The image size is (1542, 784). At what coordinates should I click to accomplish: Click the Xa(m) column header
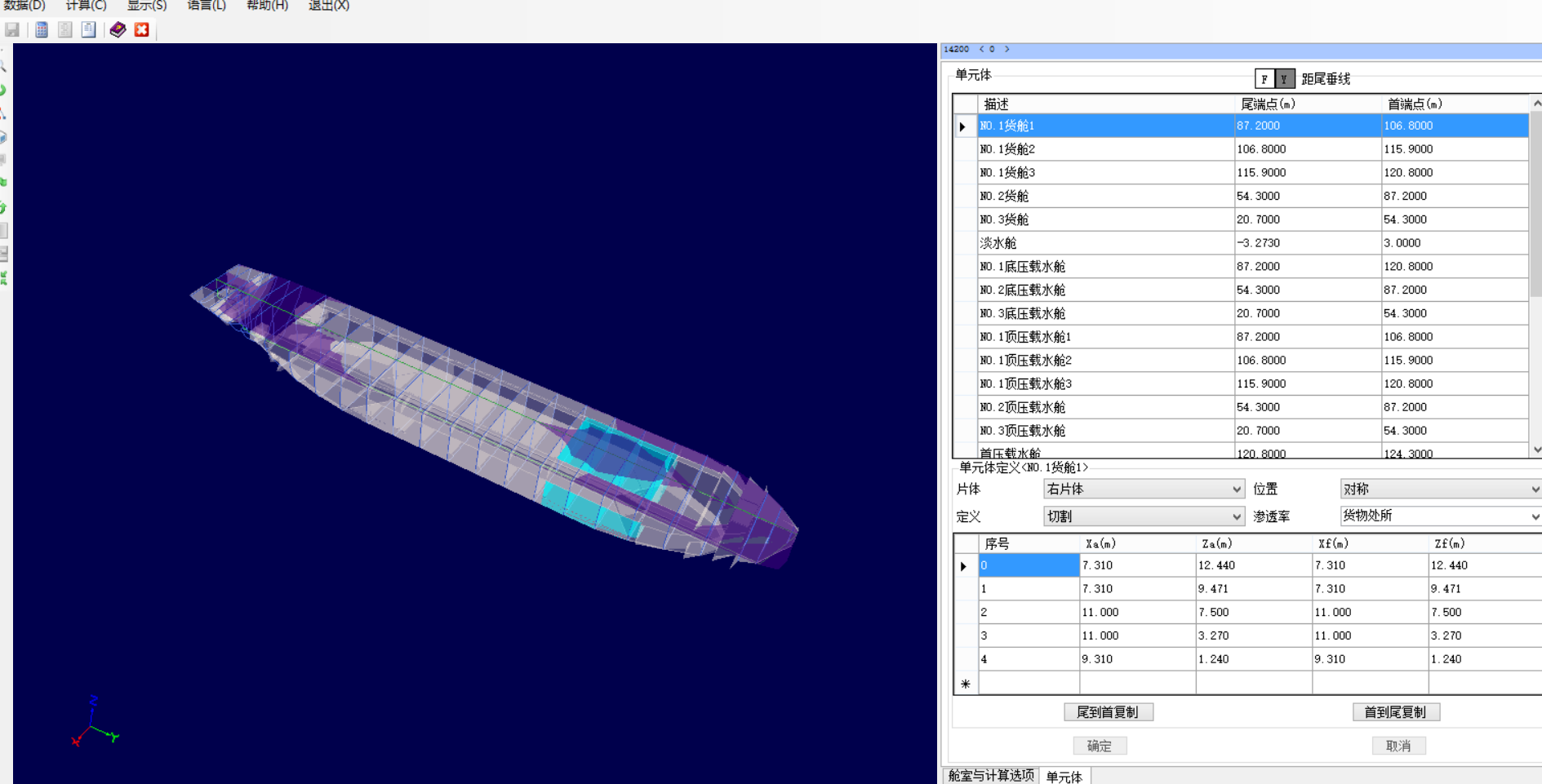pyautogui.click(x=1138, y=543)
